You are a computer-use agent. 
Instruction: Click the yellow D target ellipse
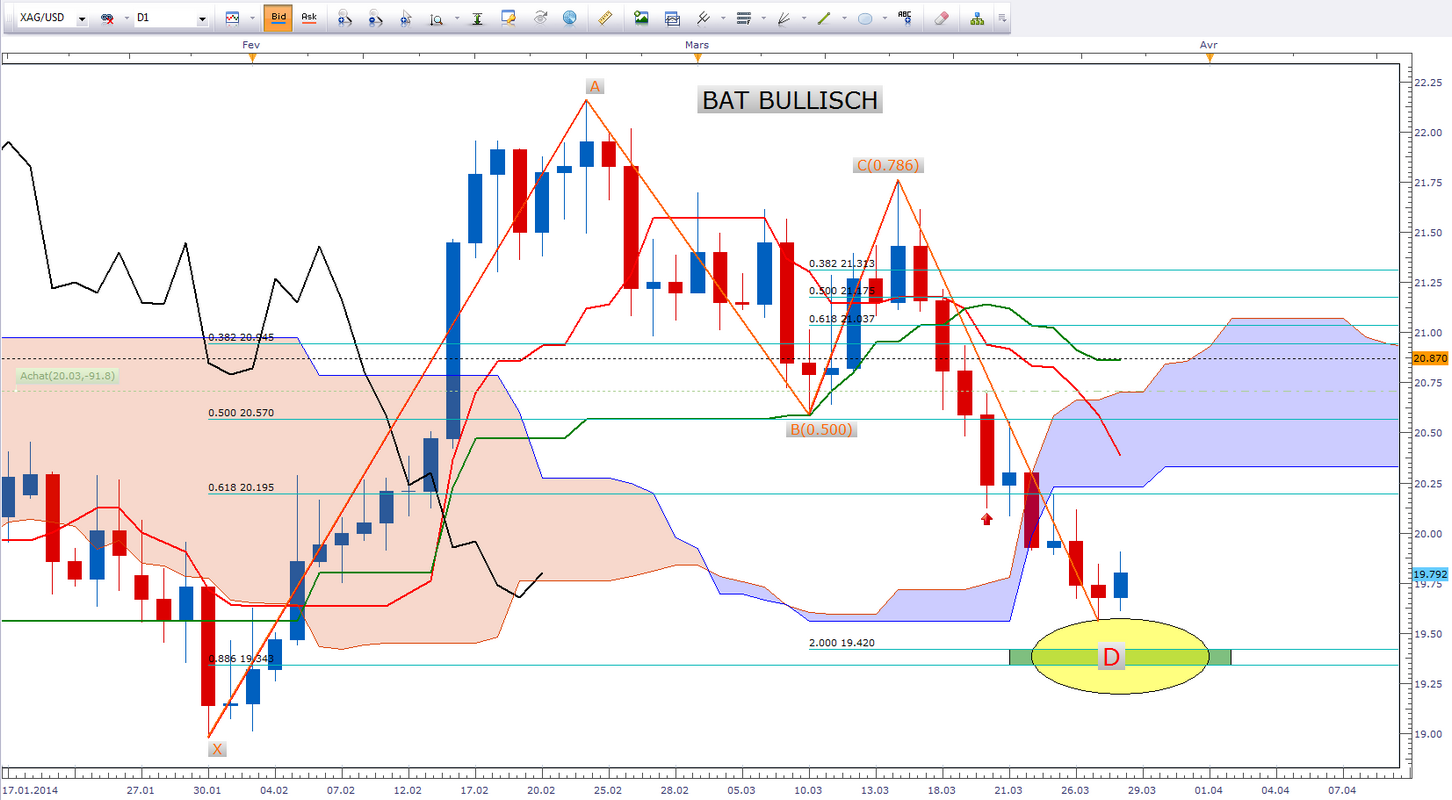click(x=1120, y=657)
